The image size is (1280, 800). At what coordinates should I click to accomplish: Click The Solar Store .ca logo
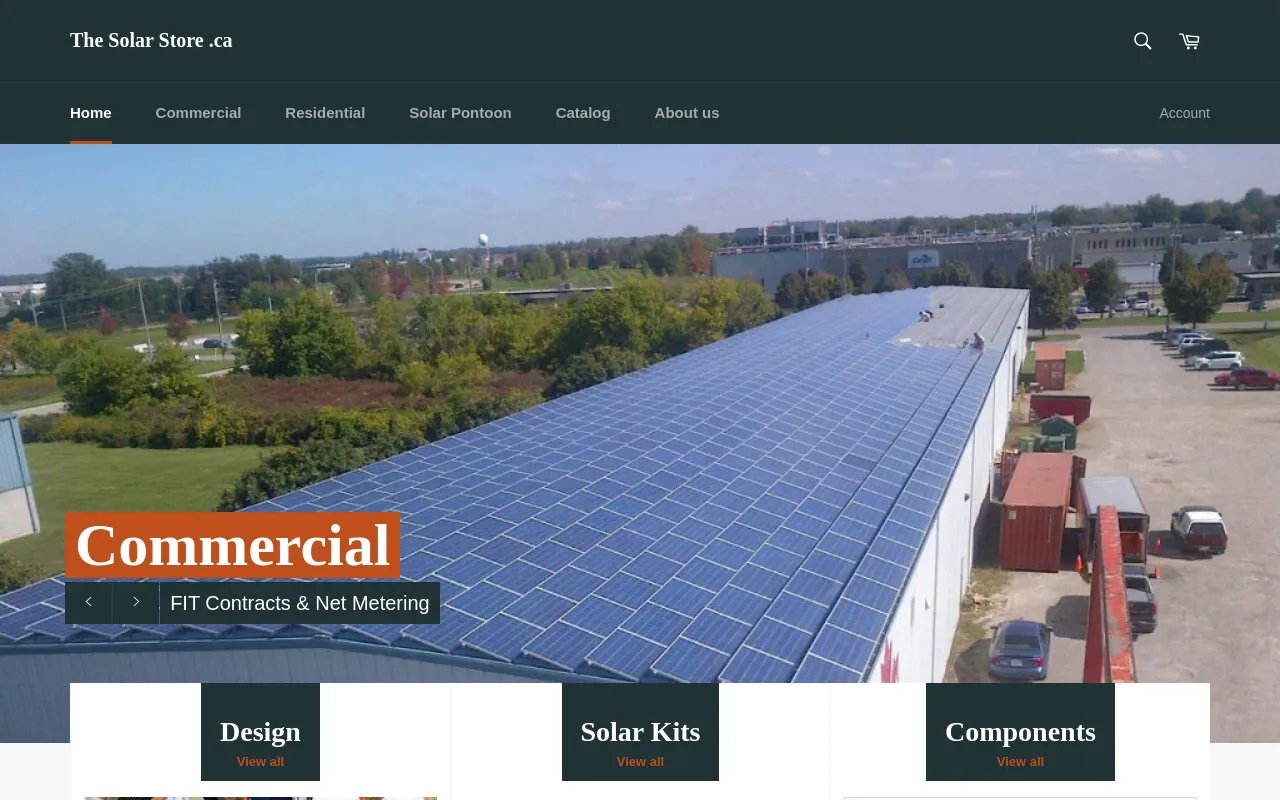point(151,40)
